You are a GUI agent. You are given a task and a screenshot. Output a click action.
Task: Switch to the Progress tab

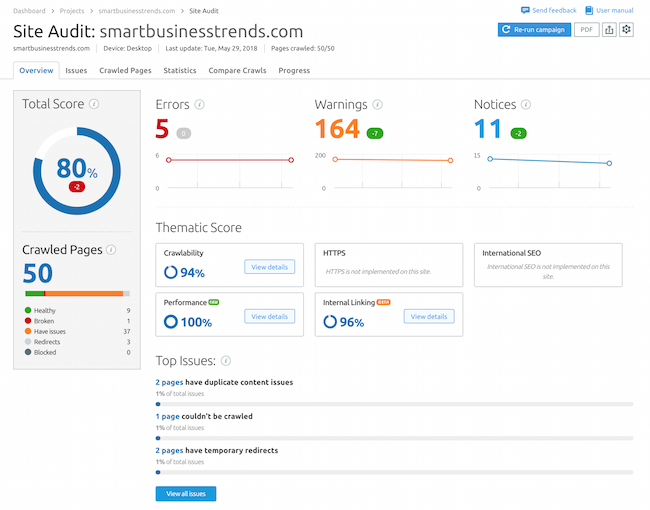pos(294,70)
